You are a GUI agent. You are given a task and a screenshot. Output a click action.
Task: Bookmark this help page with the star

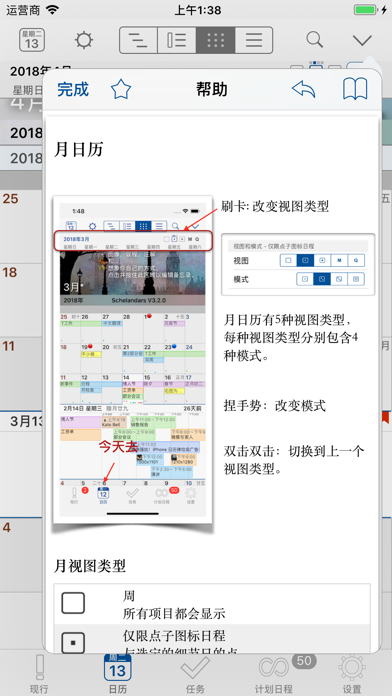click(121, 90)
